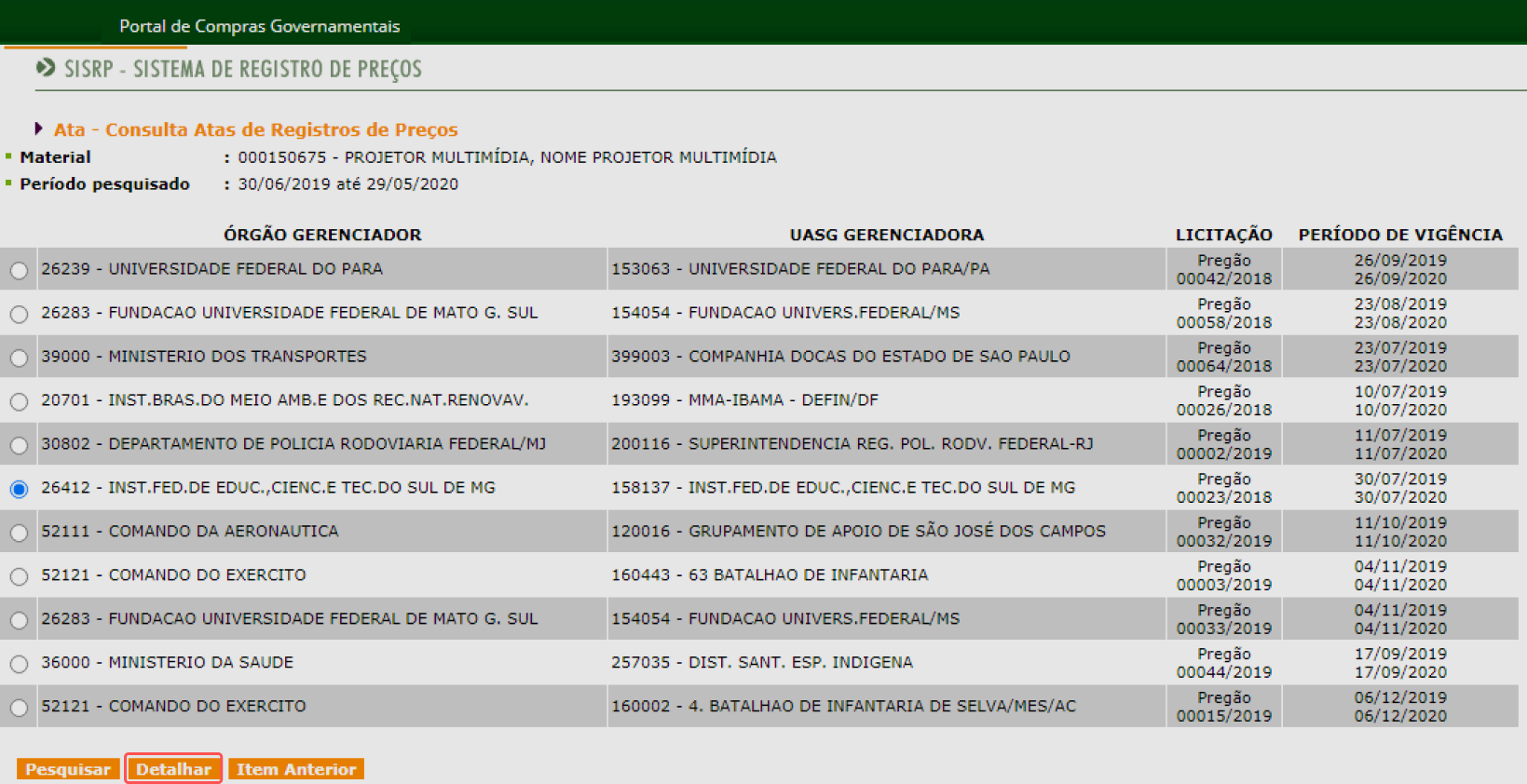Click text 399003 - Companhia Docas do Estado de Sao Paulo

(x=840, y=357)
